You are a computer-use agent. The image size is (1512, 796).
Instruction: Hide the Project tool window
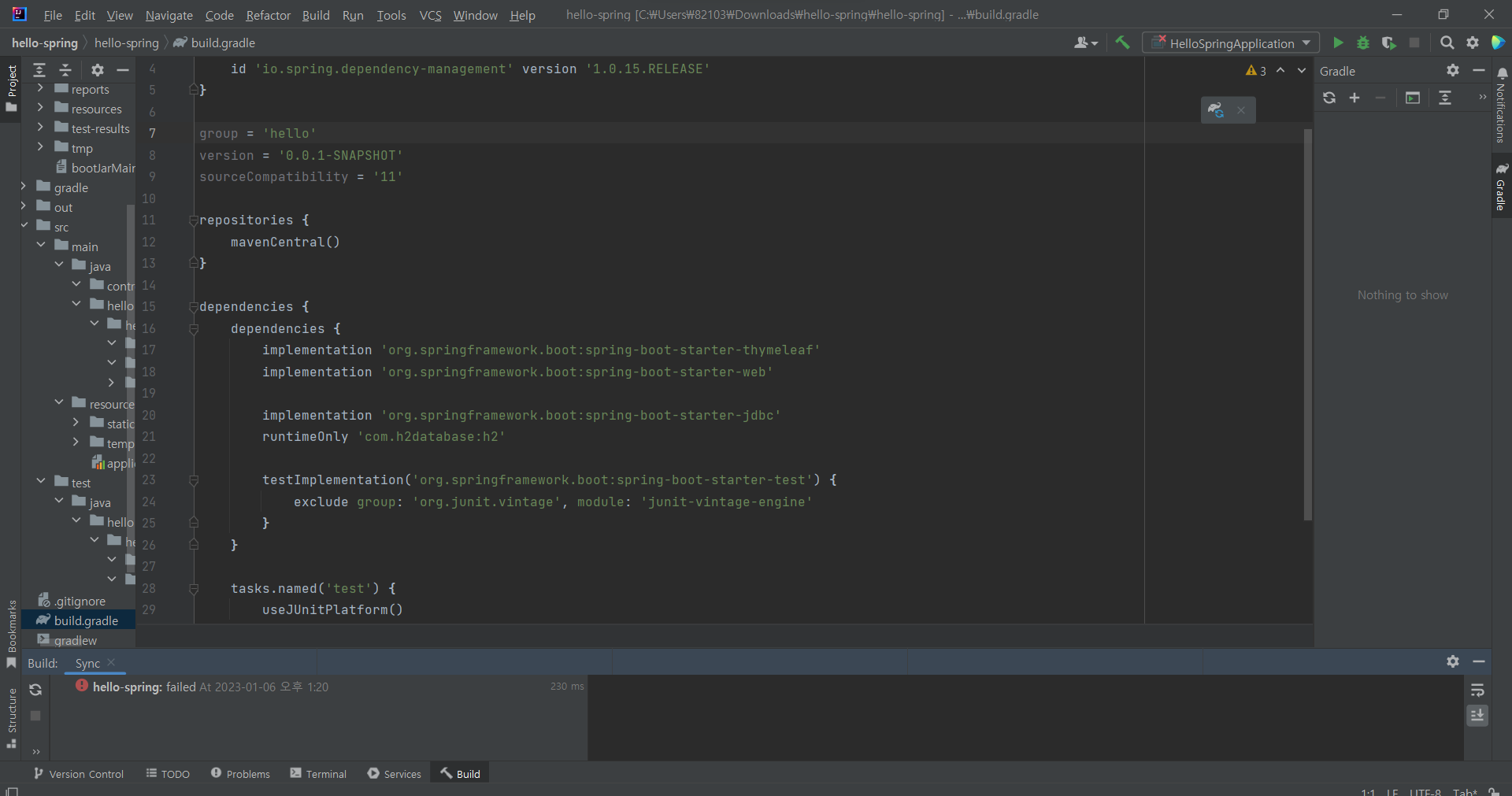tap(123, 70)
